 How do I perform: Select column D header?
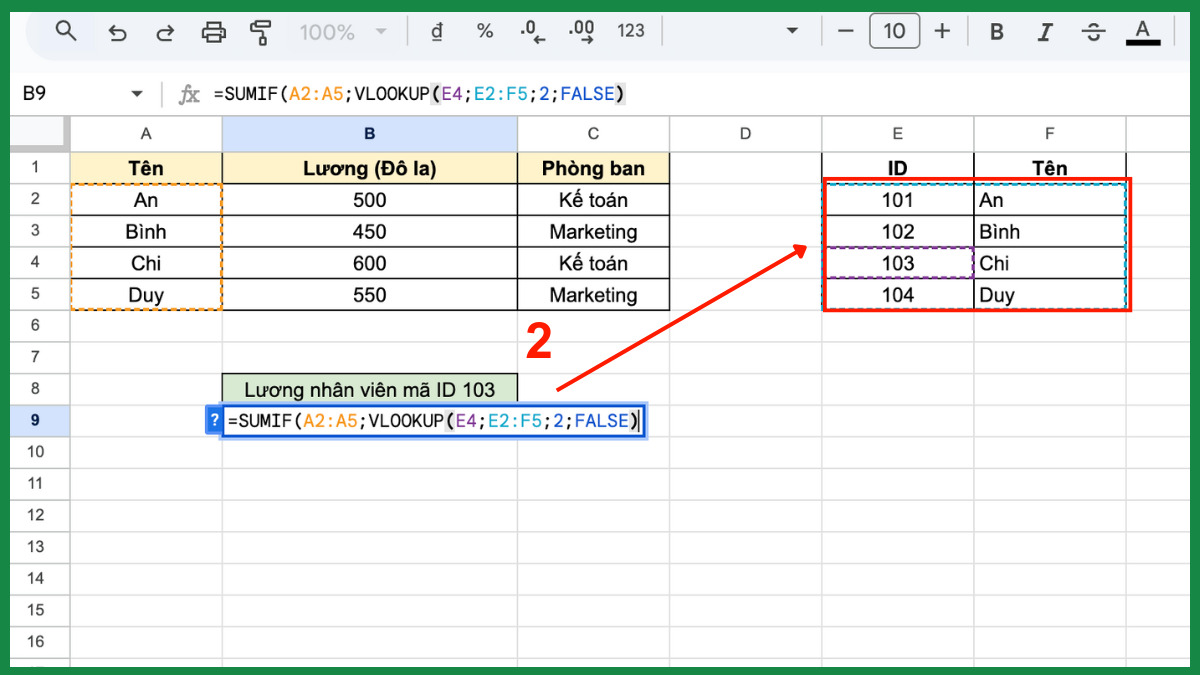745,134
